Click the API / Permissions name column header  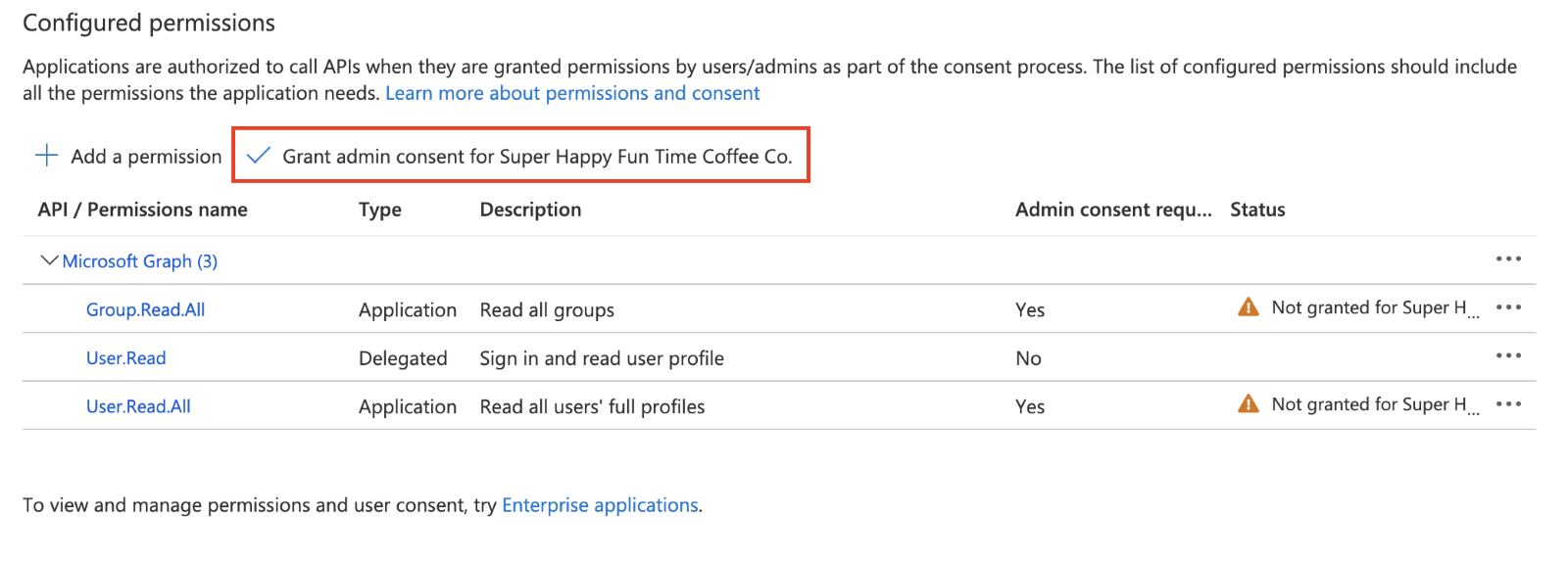pyautogui.click(x=142, y=210)
